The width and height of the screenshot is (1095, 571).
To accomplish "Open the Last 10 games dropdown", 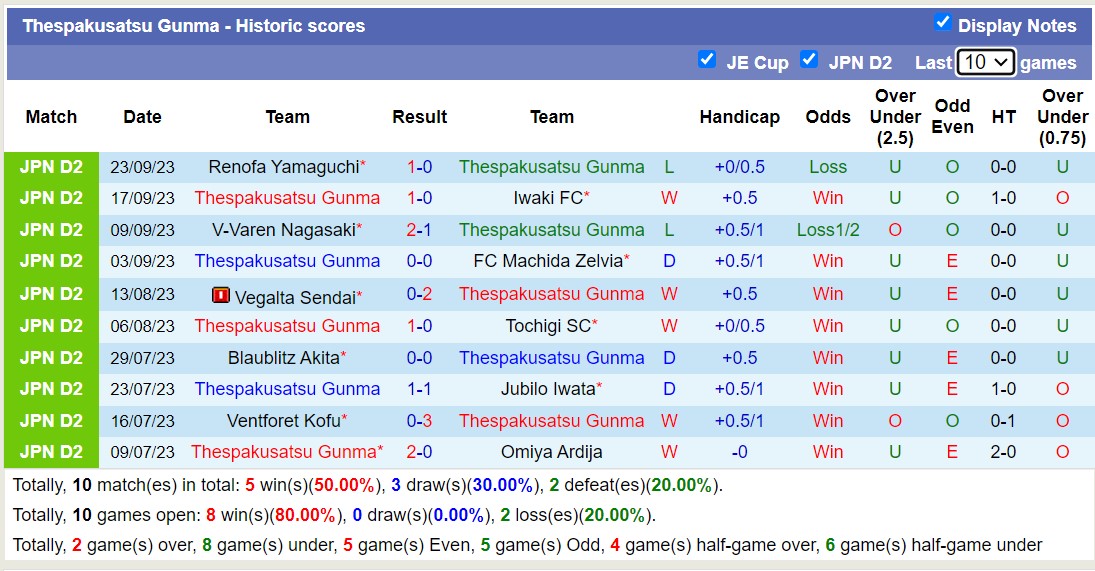I will pyautogui.click(x=985, y=62).
